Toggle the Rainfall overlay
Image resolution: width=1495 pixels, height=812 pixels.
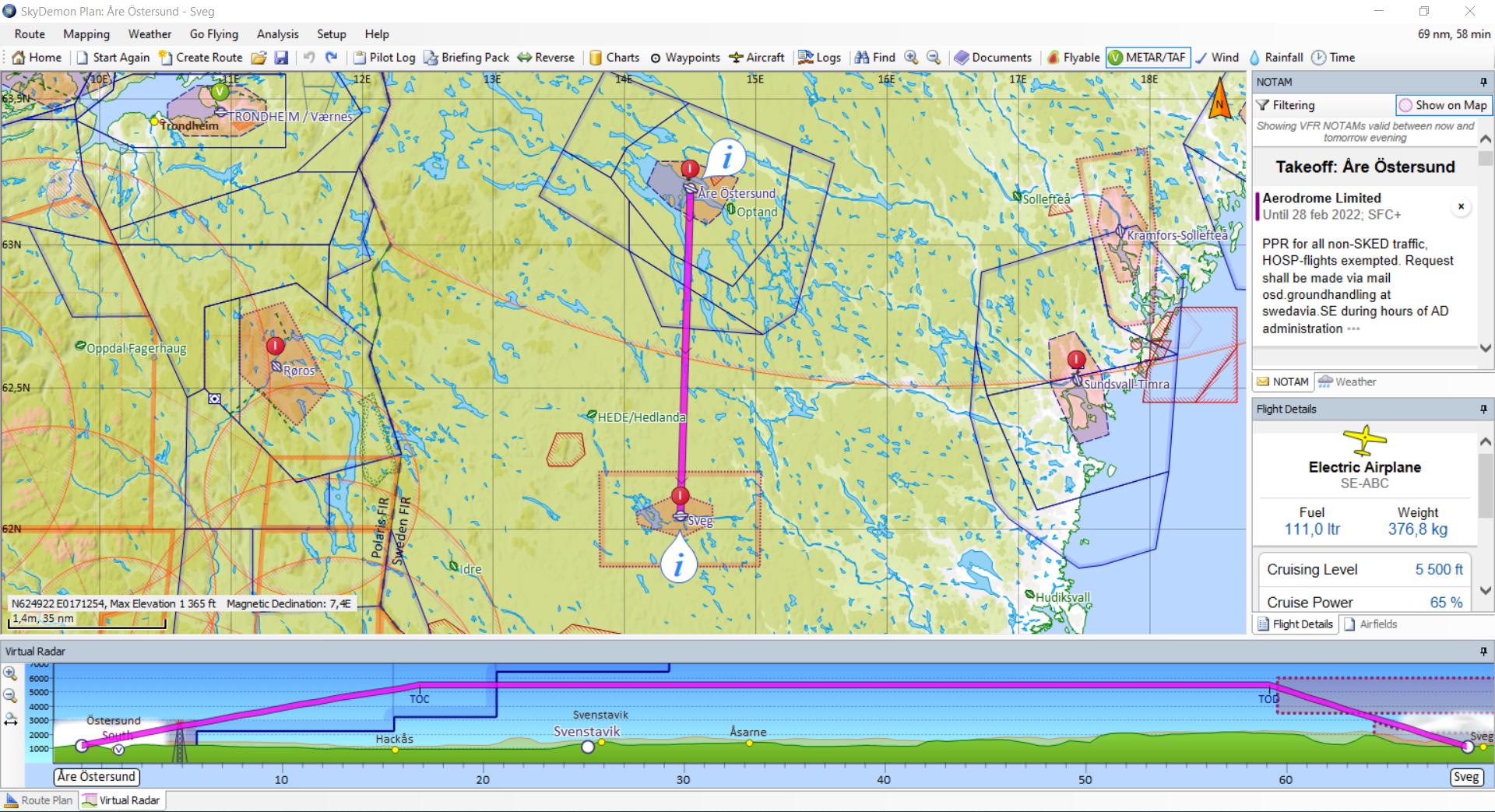pyautogui.click(x=1275, y=58)
